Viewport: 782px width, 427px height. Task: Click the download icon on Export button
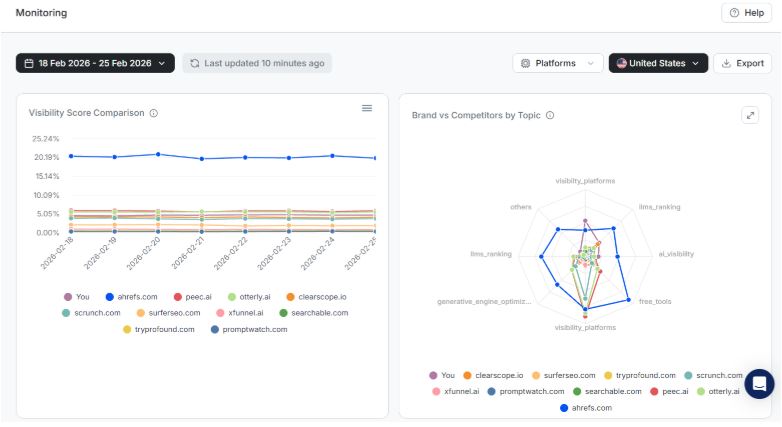[x=725, y=63]
